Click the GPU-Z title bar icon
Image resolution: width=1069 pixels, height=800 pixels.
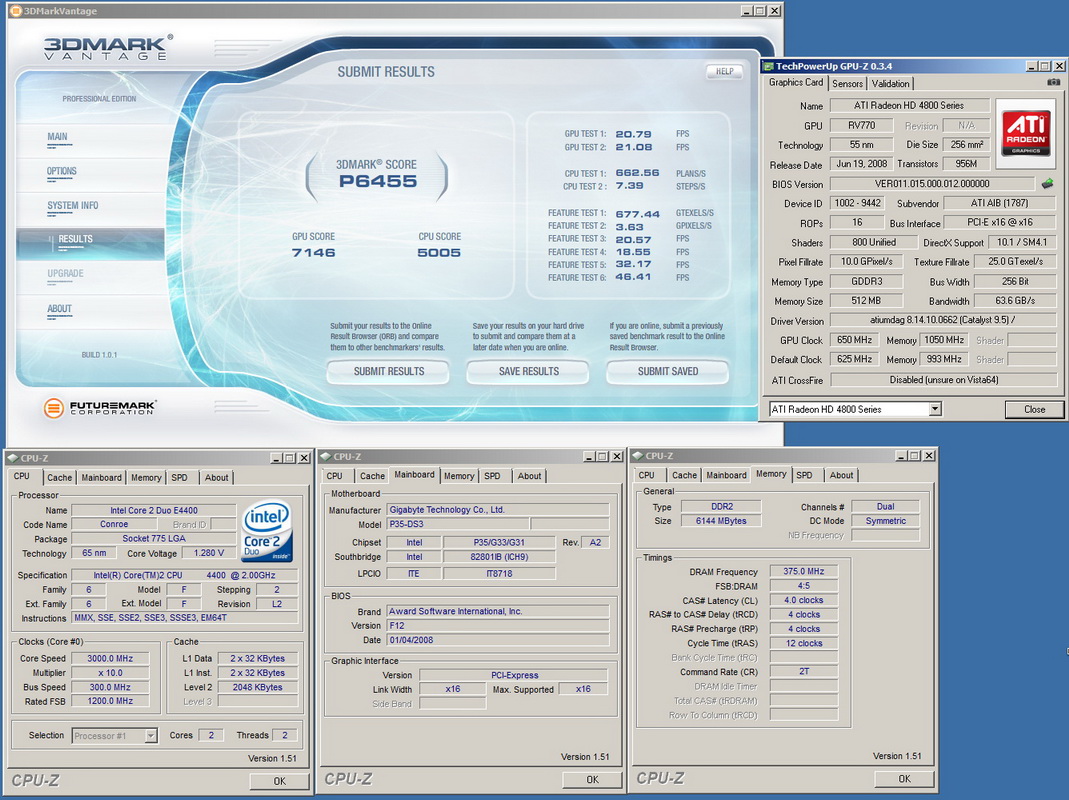768,66
